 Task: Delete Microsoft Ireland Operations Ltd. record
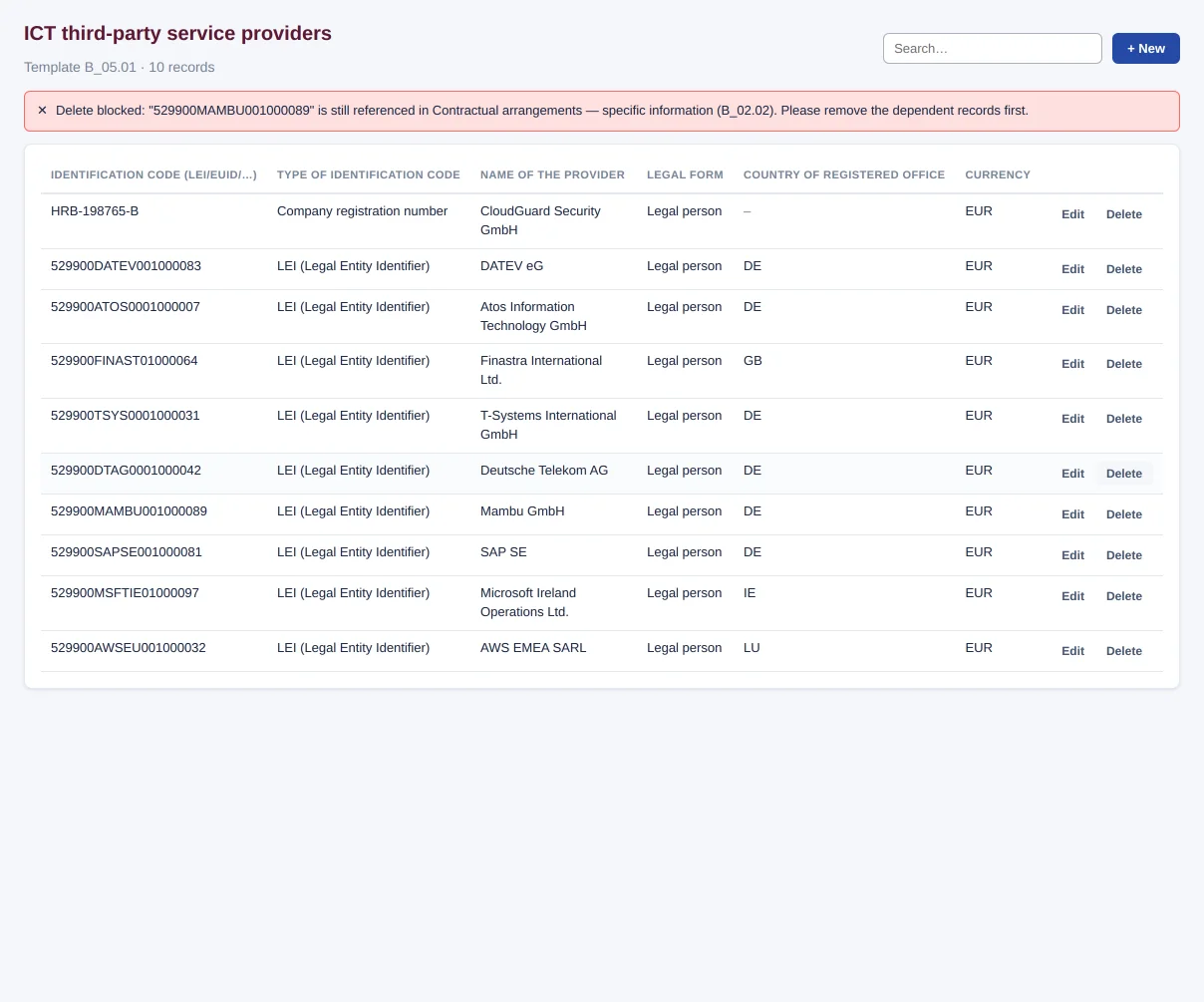[x=1124, y=596]
